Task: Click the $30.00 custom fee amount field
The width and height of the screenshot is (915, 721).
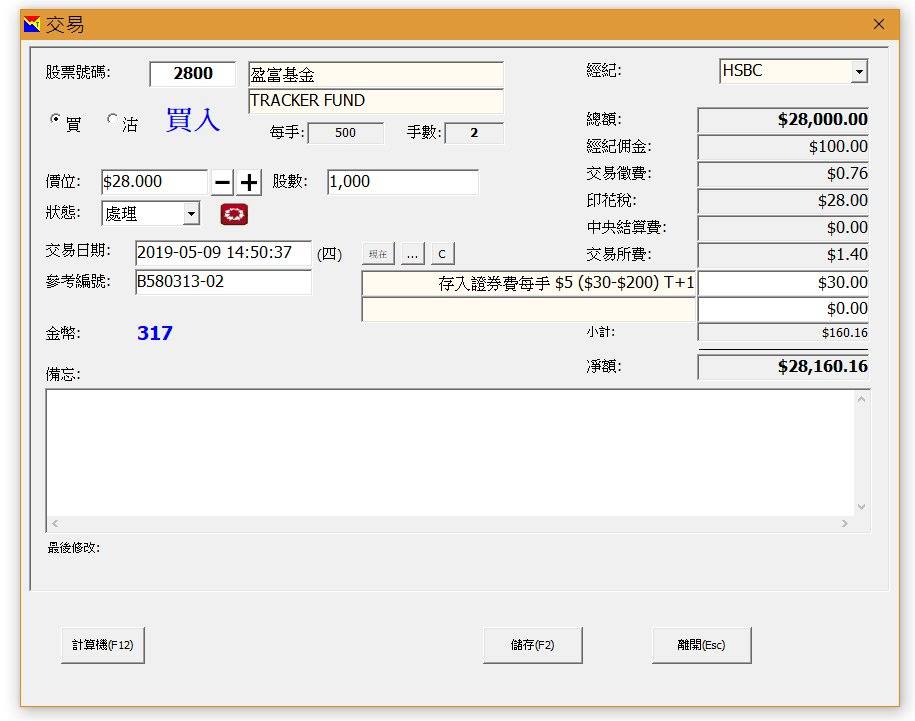Action: coord(783,284)
